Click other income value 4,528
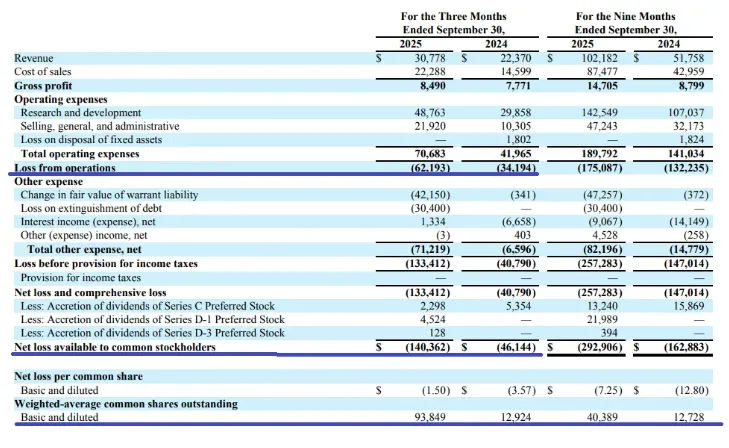729x448 pixels. [x=605, y=235]
